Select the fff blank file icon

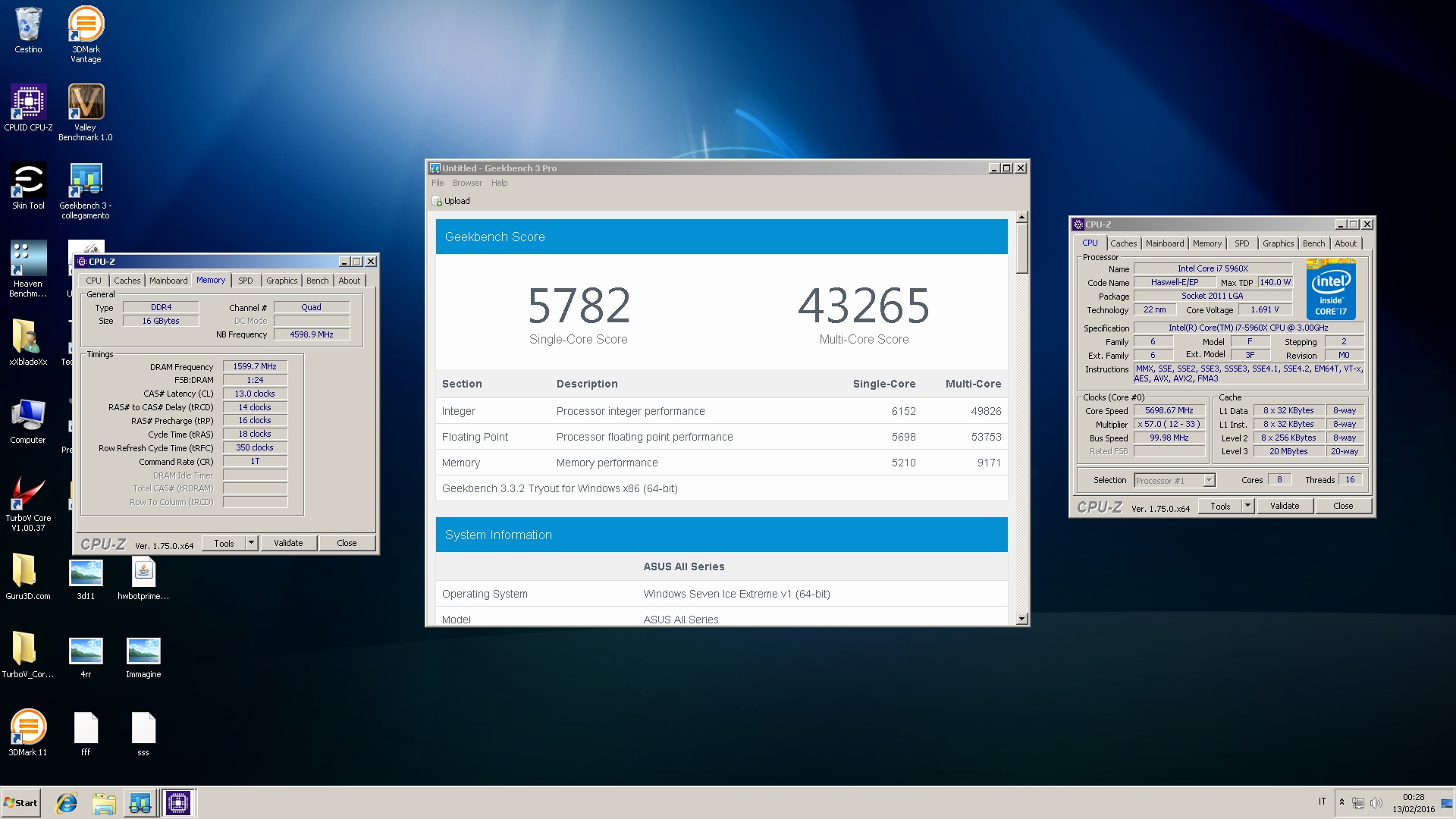coord(86,733)
